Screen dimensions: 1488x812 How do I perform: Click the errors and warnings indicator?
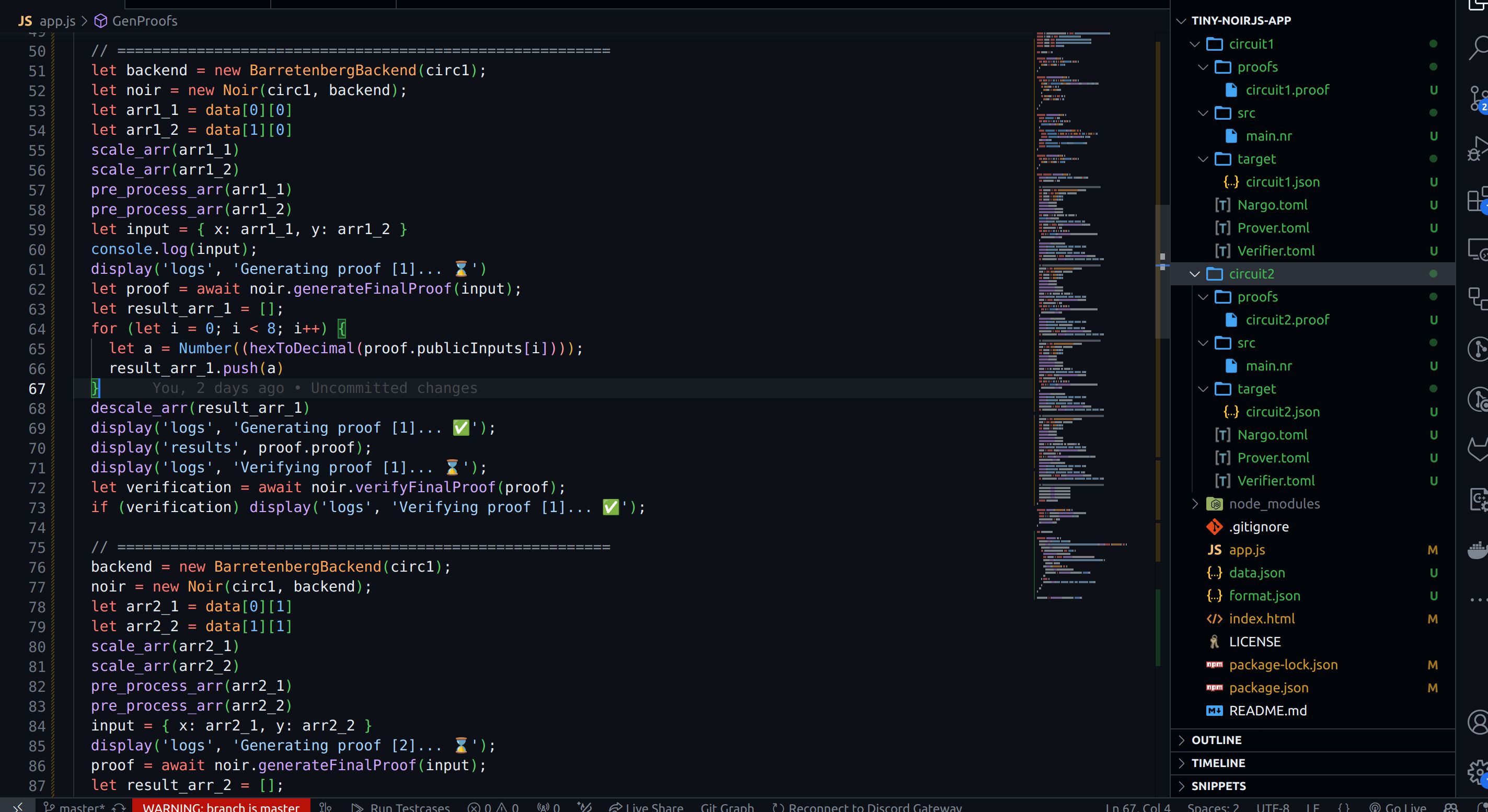pos(493,807)
